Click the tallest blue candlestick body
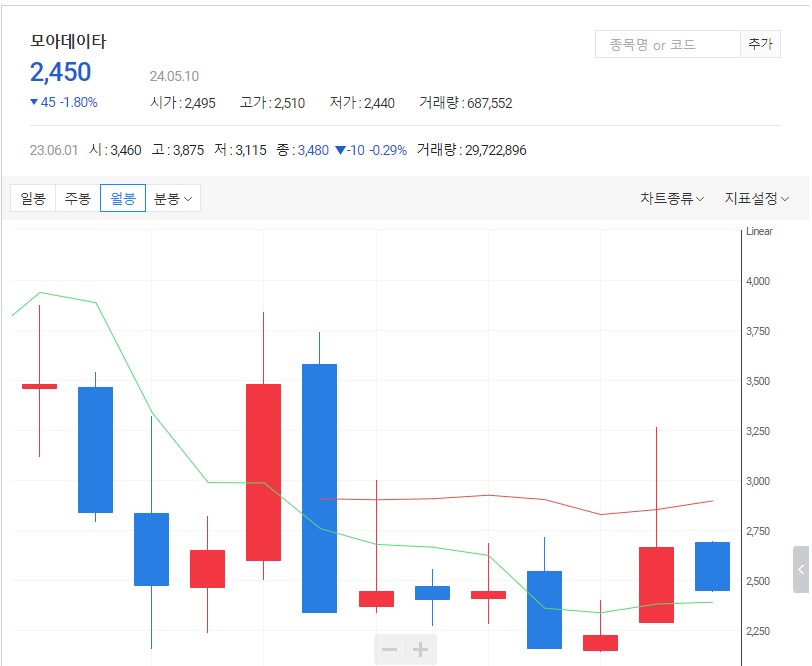The image size is (812, 666). pyautogui.click(x=319, y=488)
